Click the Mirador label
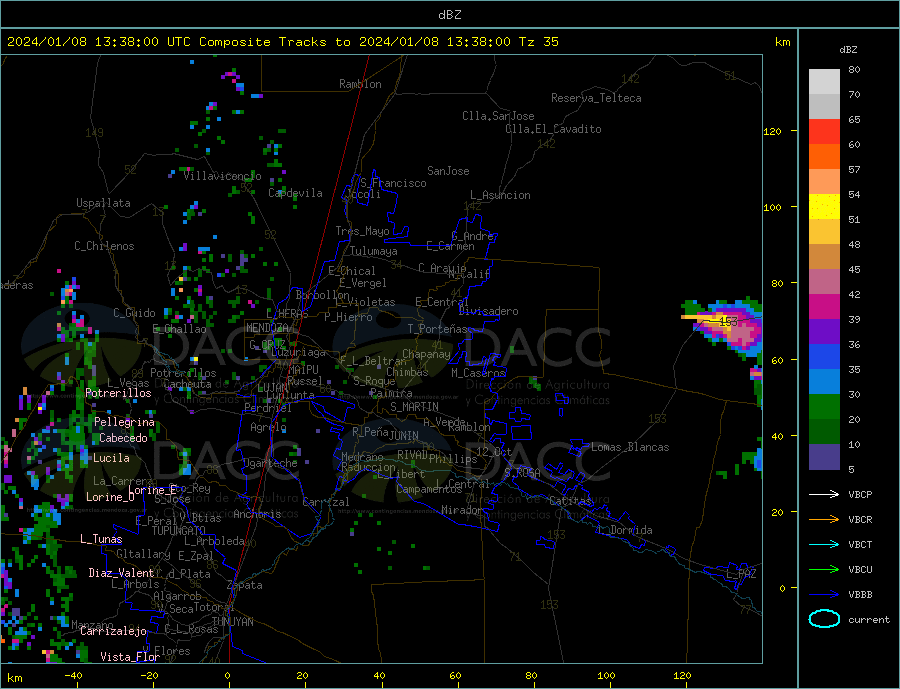 coord(462,510)
